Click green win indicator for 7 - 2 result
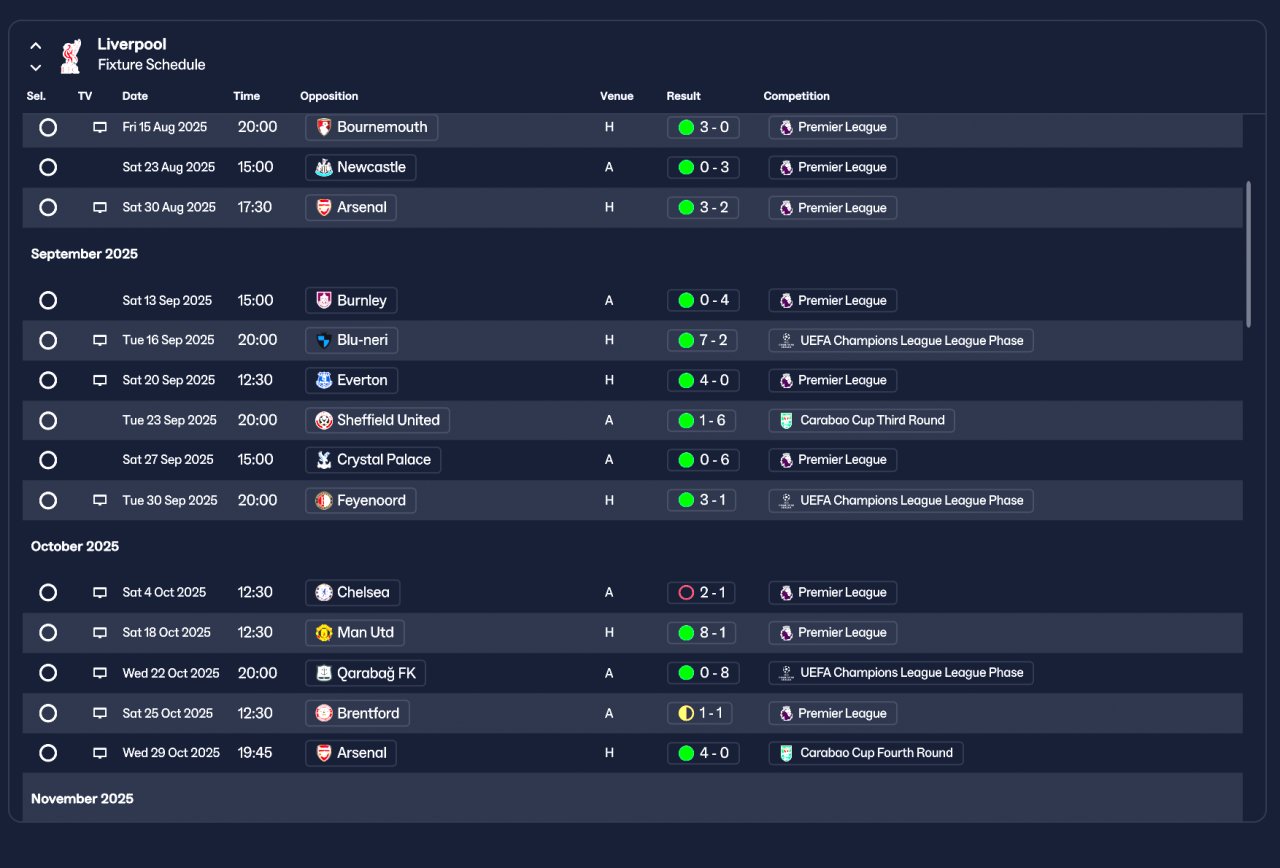 click(686, 340)
